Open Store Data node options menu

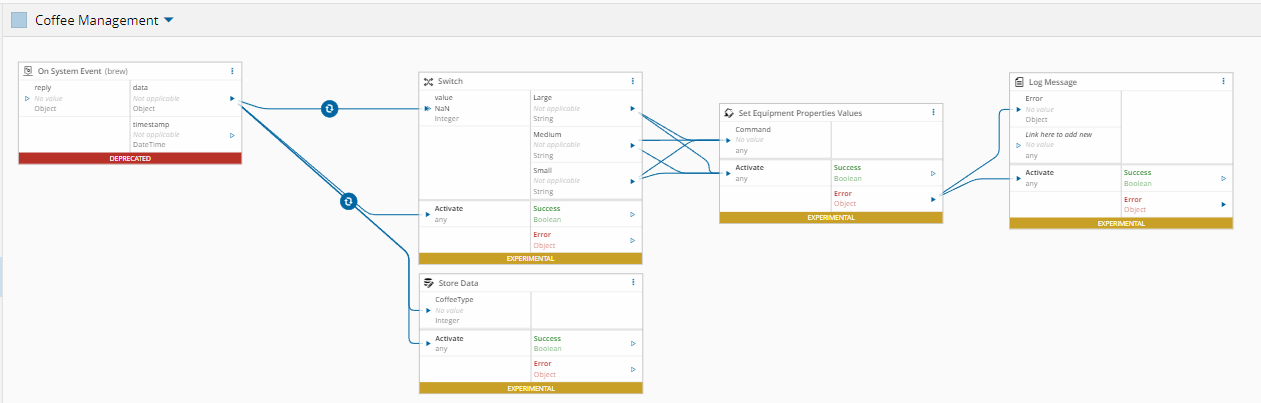[632, 283]
